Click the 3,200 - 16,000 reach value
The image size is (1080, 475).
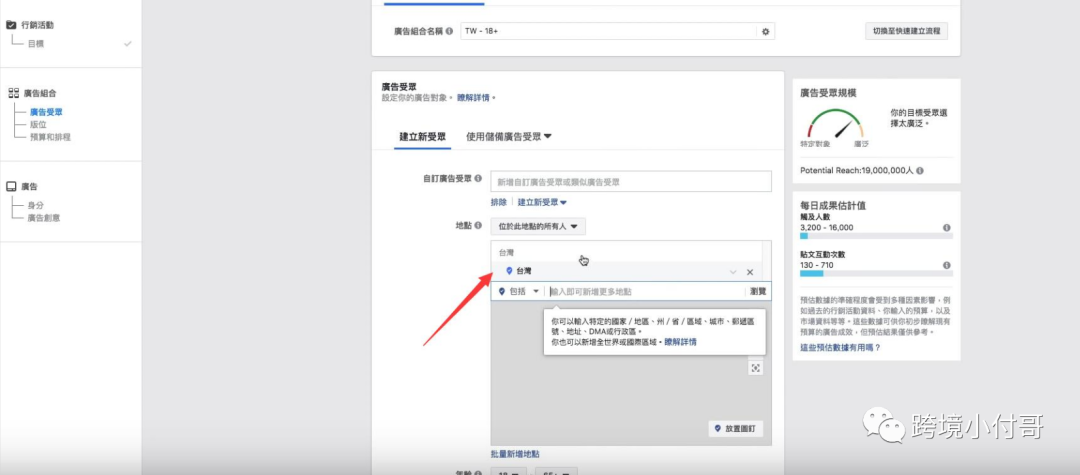827,227
